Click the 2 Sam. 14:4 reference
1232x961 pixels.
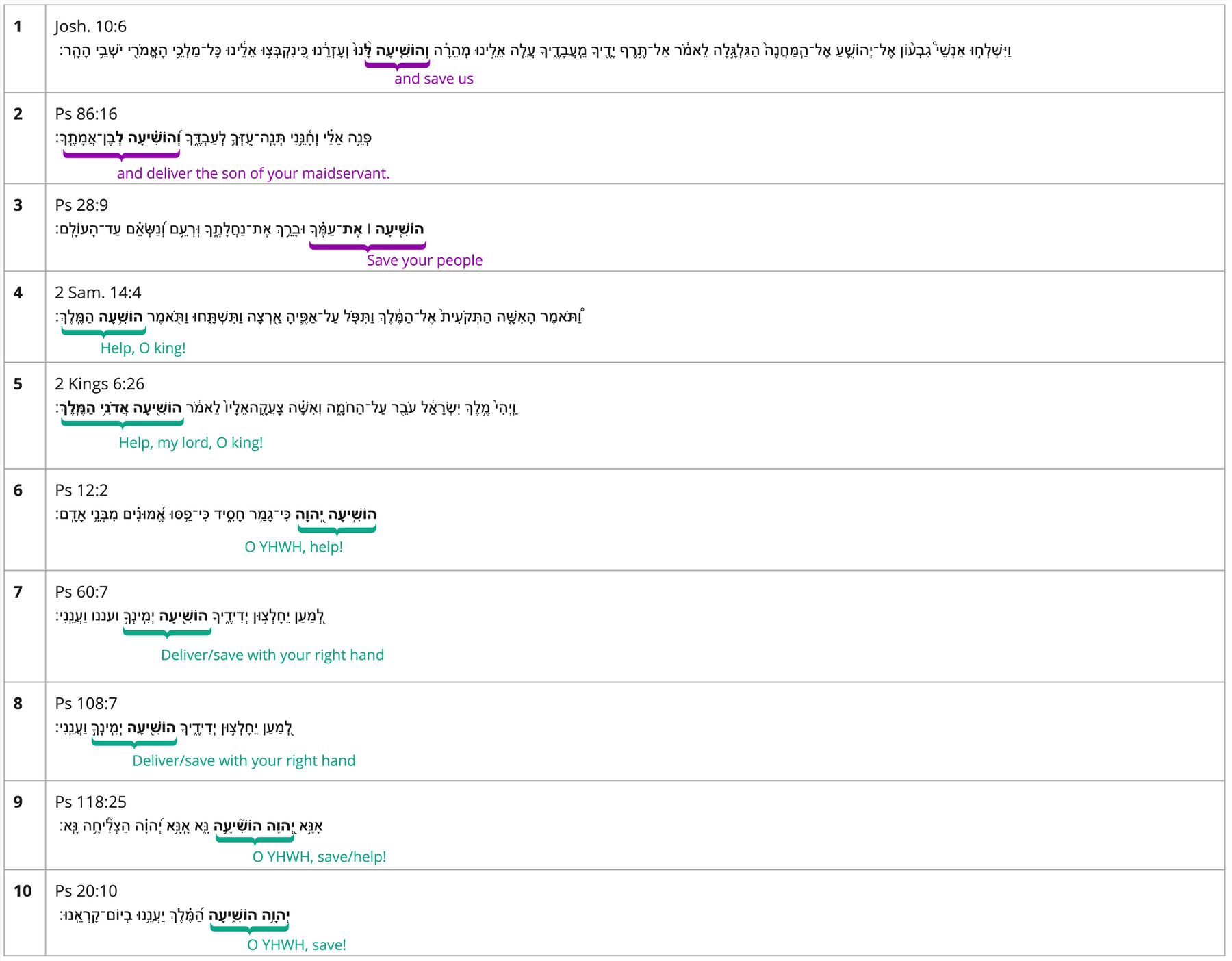pos(98,292)
